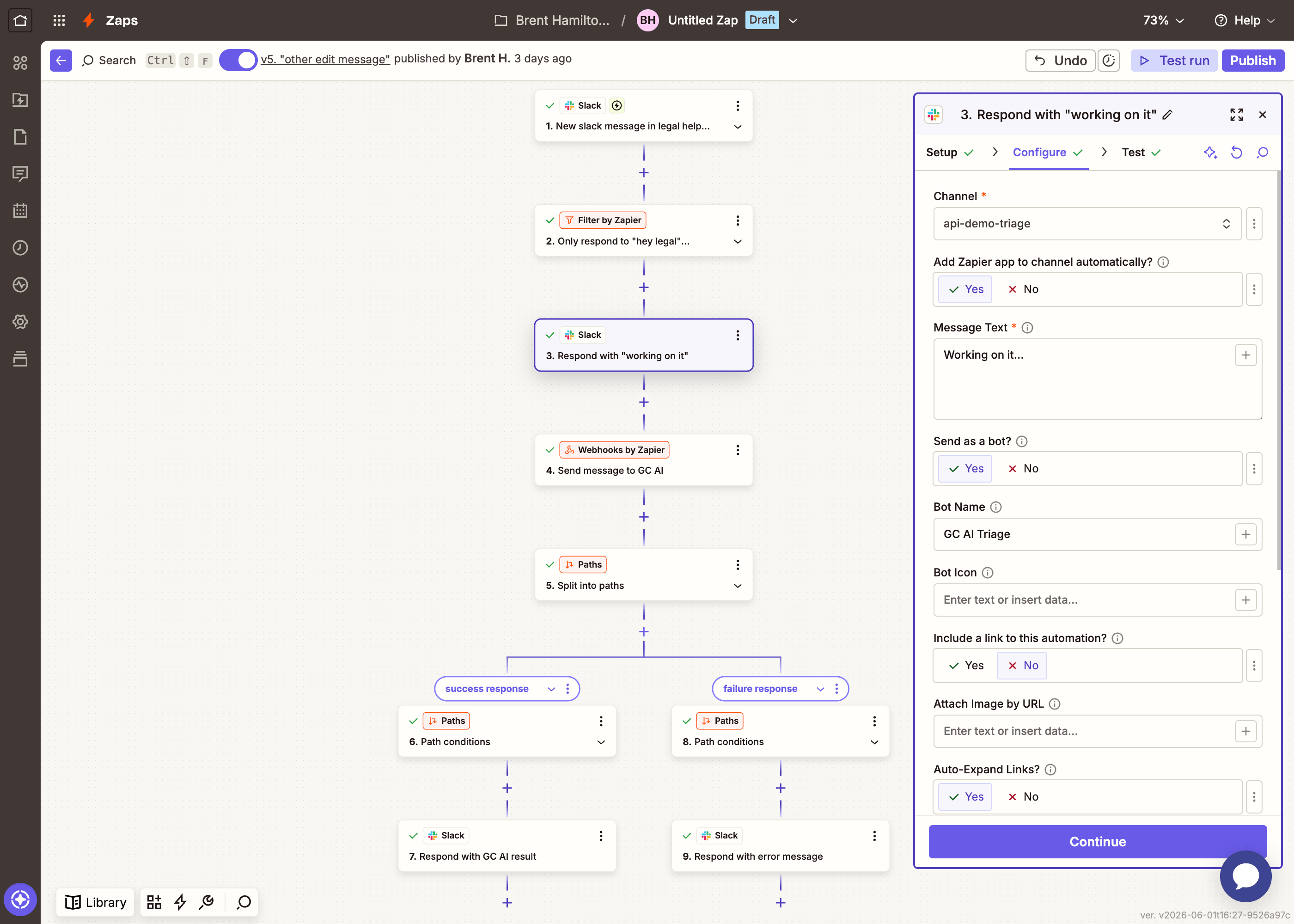Viewport: 1294px width, 924px height.
Task: Open Zap history clock icon in sidebar
Action: (20, 247)
